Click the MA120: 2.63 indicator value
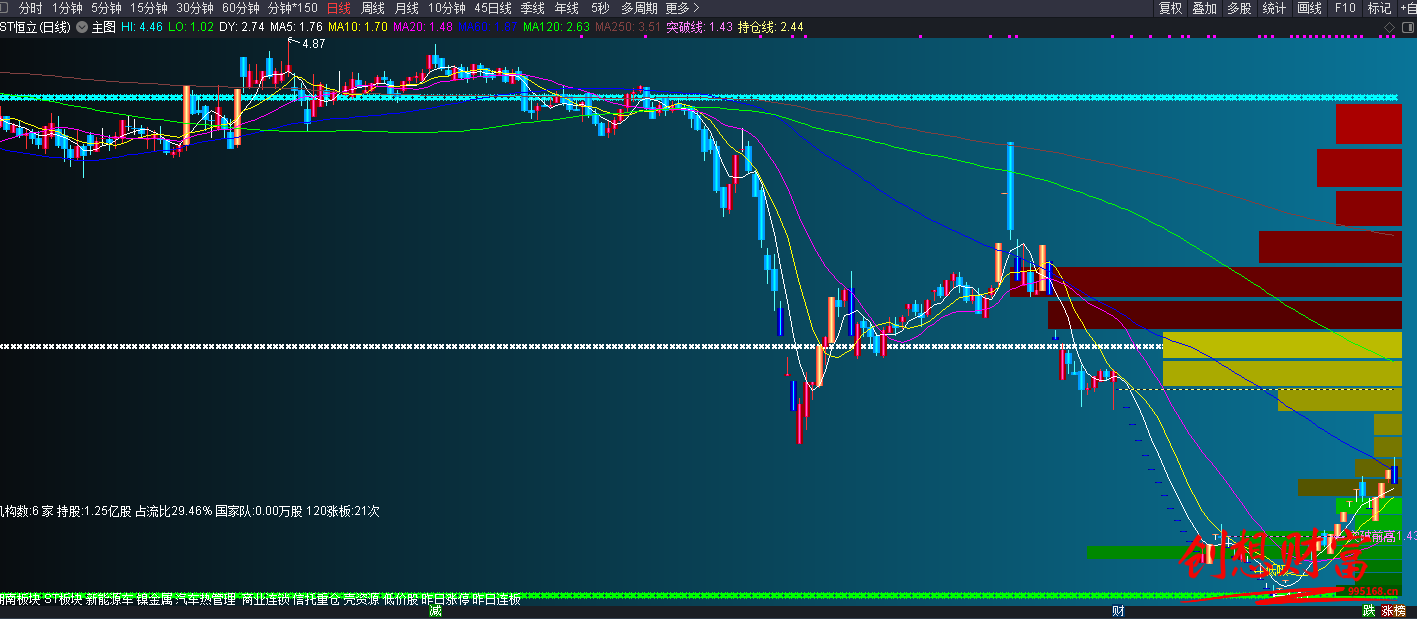1417x619 pixels. click(556, 27)
